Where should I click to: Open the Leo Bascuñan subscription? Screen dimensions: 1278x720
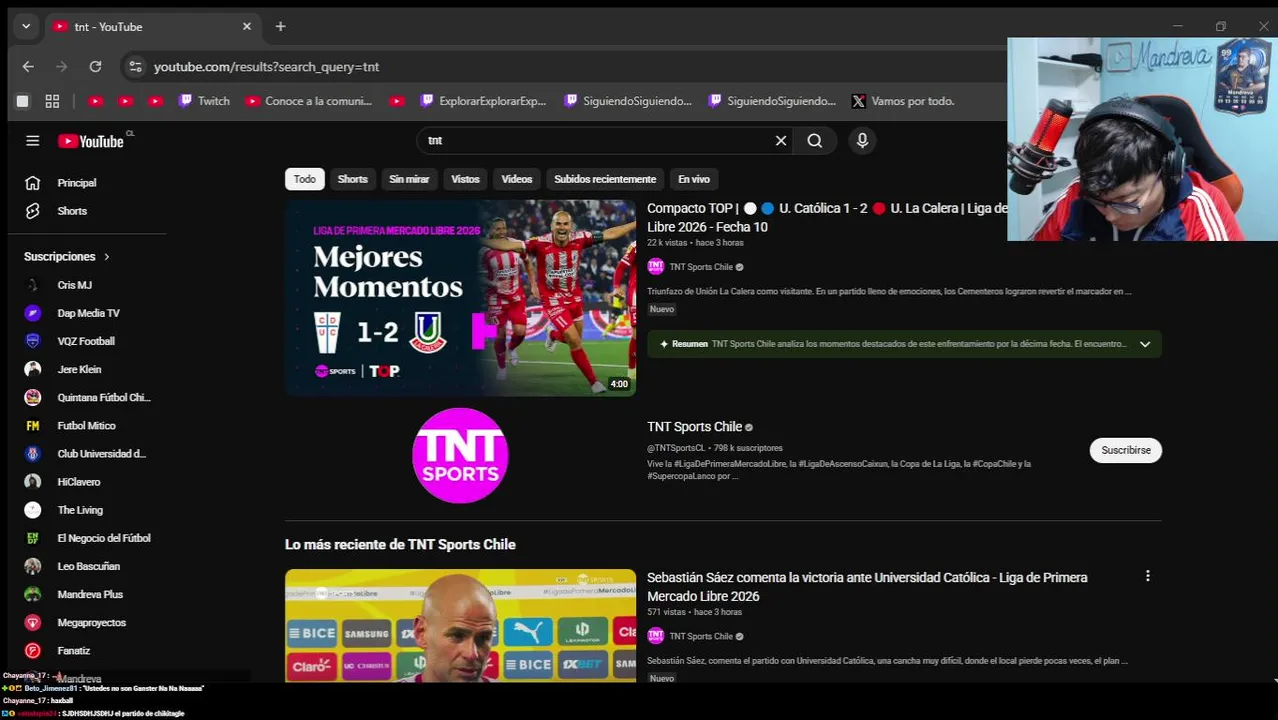pos(87,566)
